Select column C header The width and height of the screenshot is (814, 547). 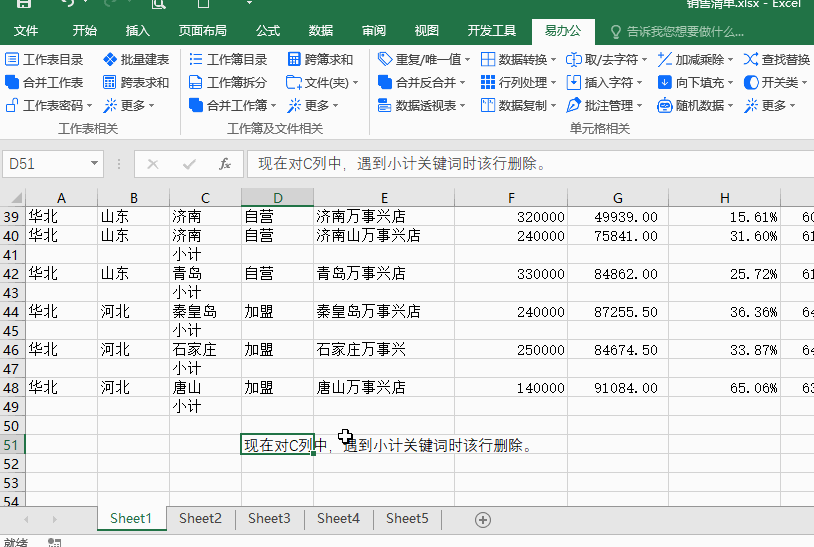[205, 198]
